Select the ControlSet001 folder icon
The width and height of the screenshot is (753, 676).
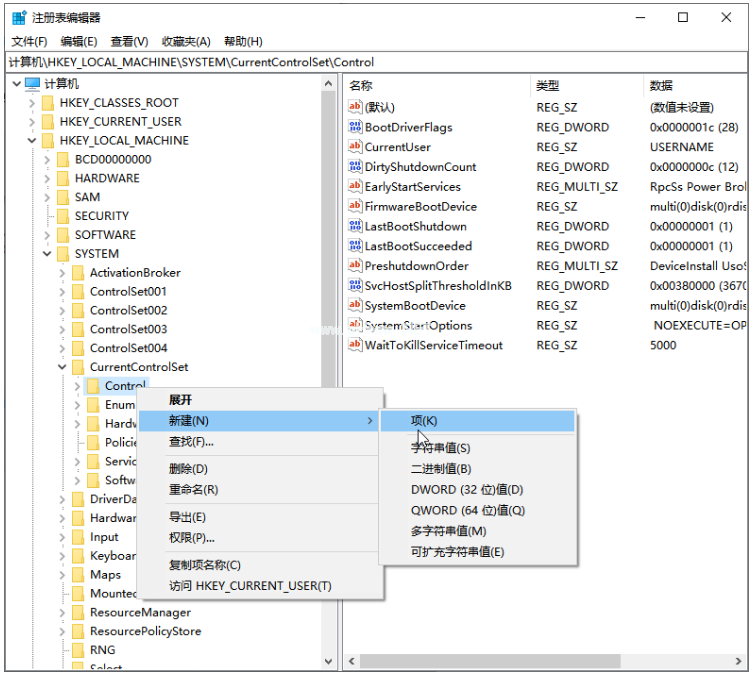point(77,292)
